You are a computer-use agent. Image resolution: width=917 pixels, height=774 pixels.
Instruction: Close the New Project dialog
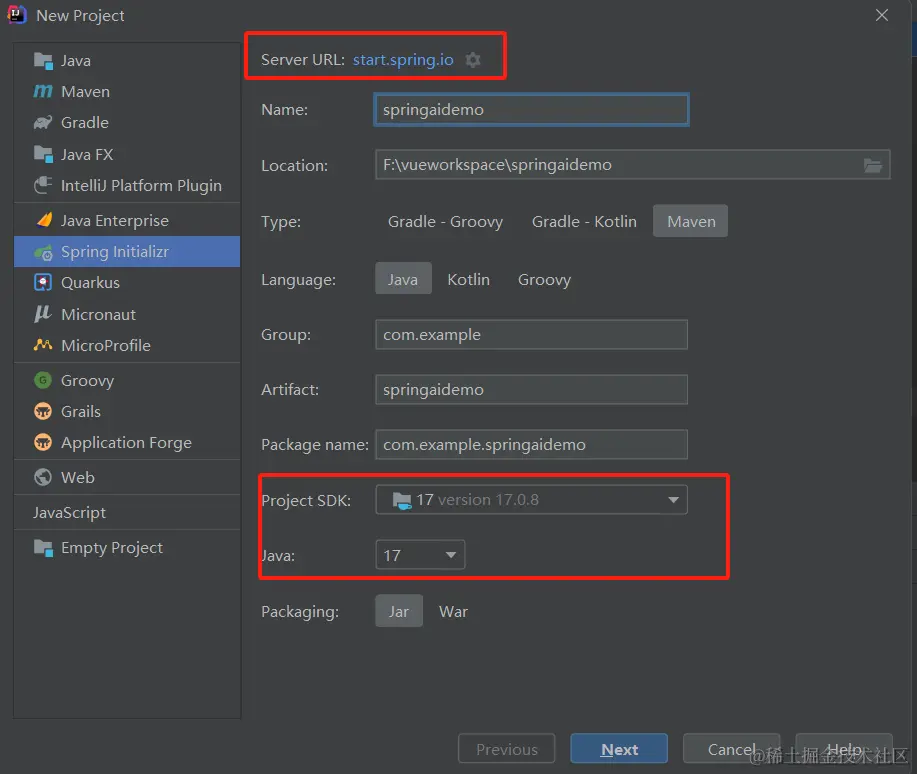[x=882, y=15]
